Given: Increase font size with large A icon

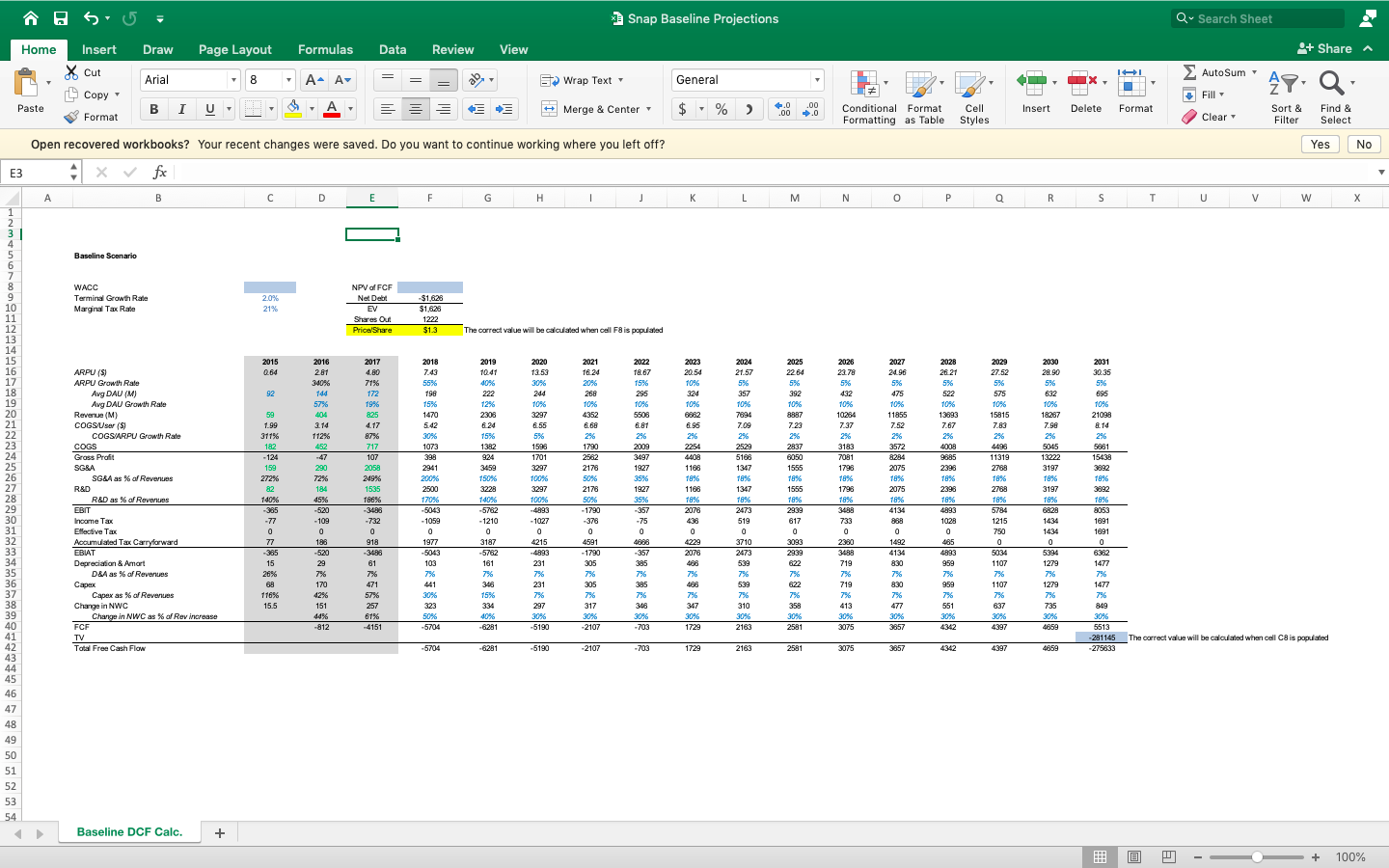Looking at the screenshot, I should coord(313,80).
